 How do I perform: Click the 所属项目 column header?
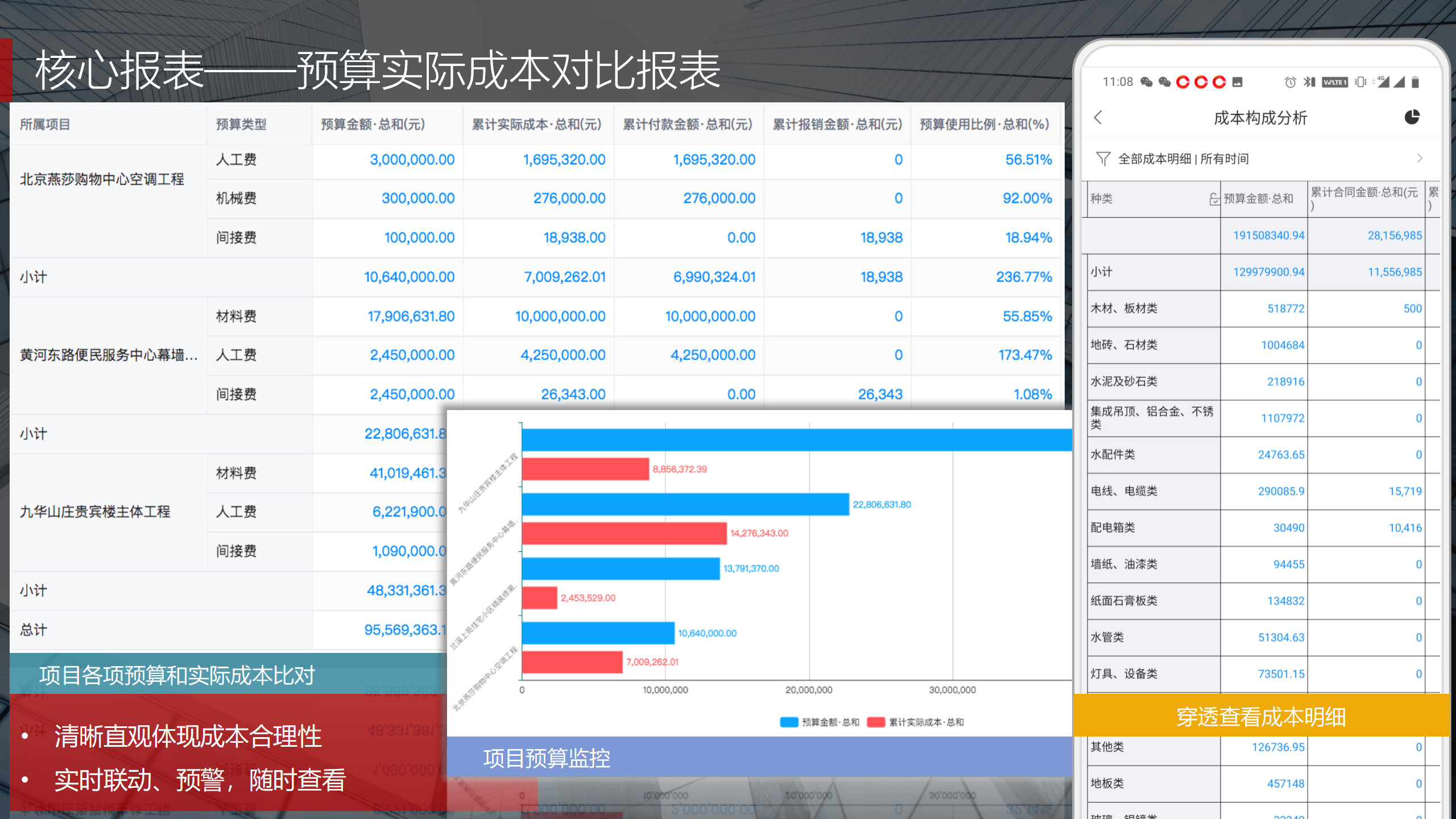(x=45, y=125)
